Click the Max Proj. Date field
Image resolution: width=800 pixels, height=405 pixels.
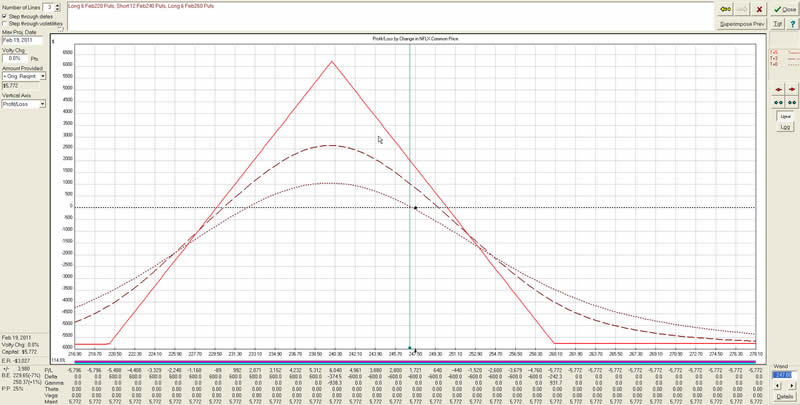point(22,41)
